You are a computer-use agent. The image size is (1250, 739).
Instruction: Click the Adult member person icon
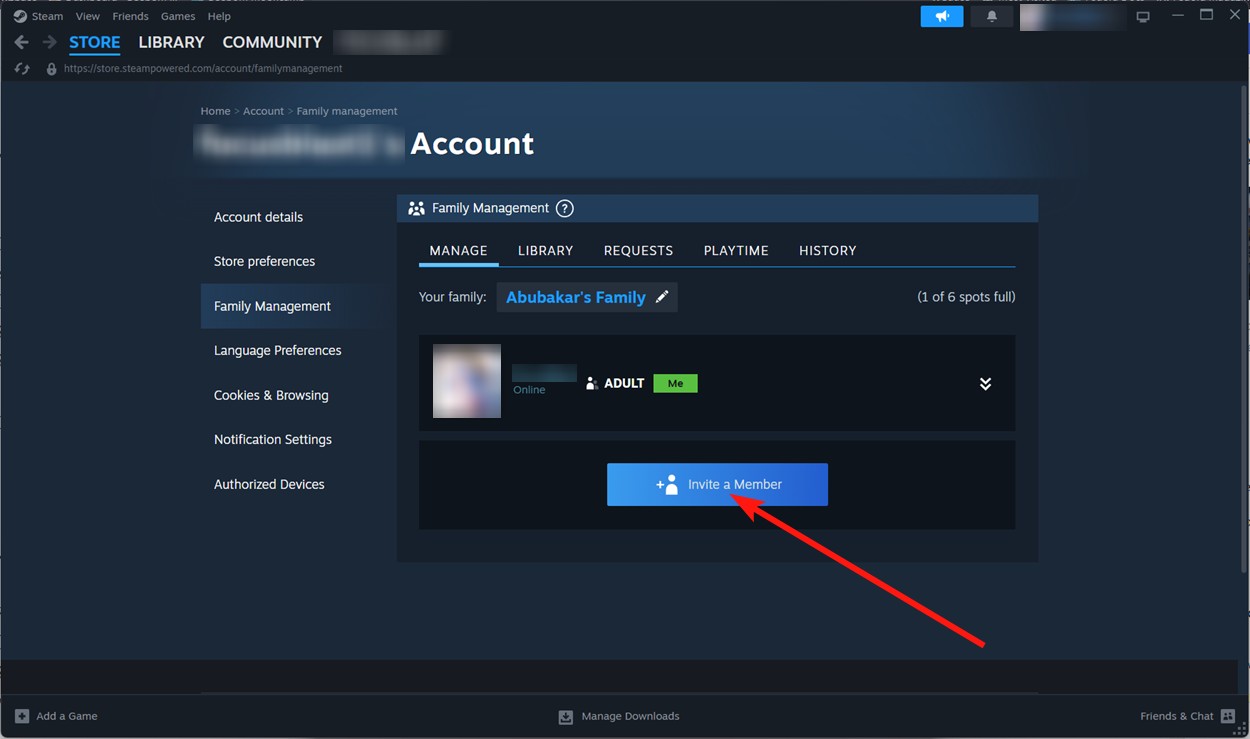click(x=590, y=382)
